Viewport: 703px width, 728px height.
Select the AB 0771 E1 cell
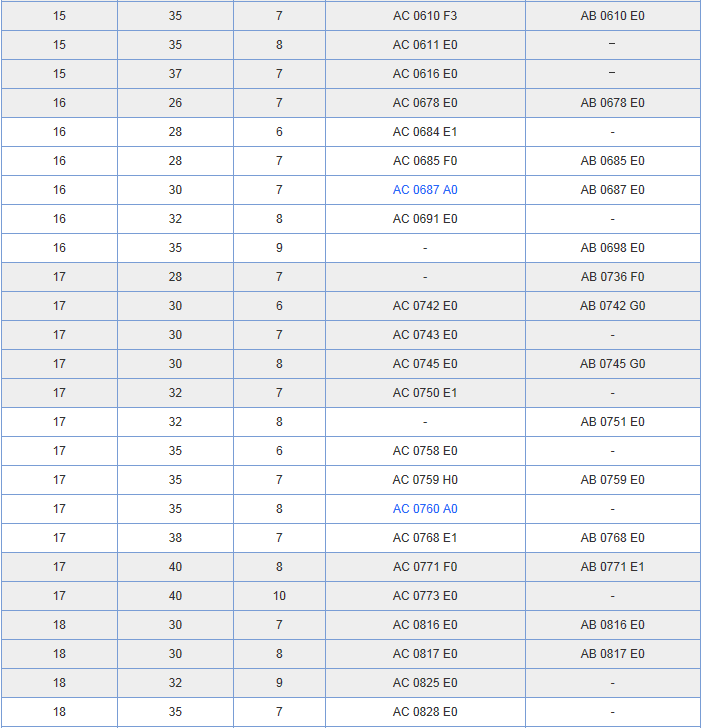click(612, 567)
